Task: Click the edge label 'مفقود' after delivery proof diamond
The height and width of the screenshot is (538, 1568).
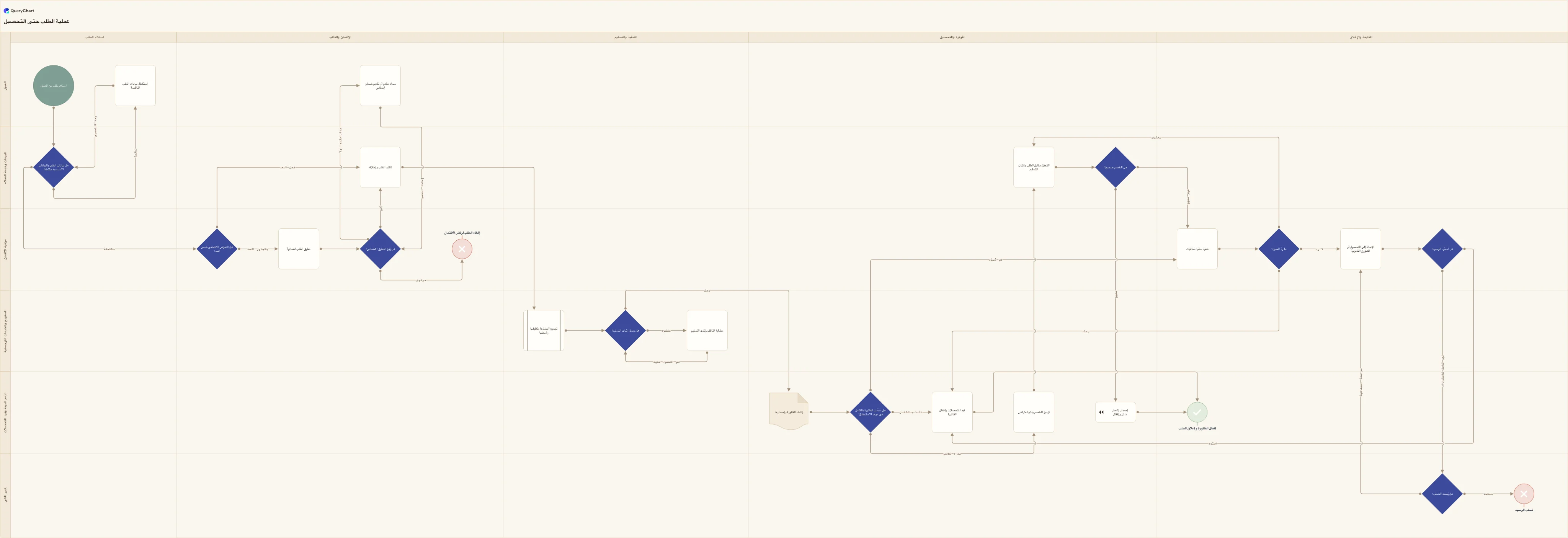Action: [x=666, y=331]
